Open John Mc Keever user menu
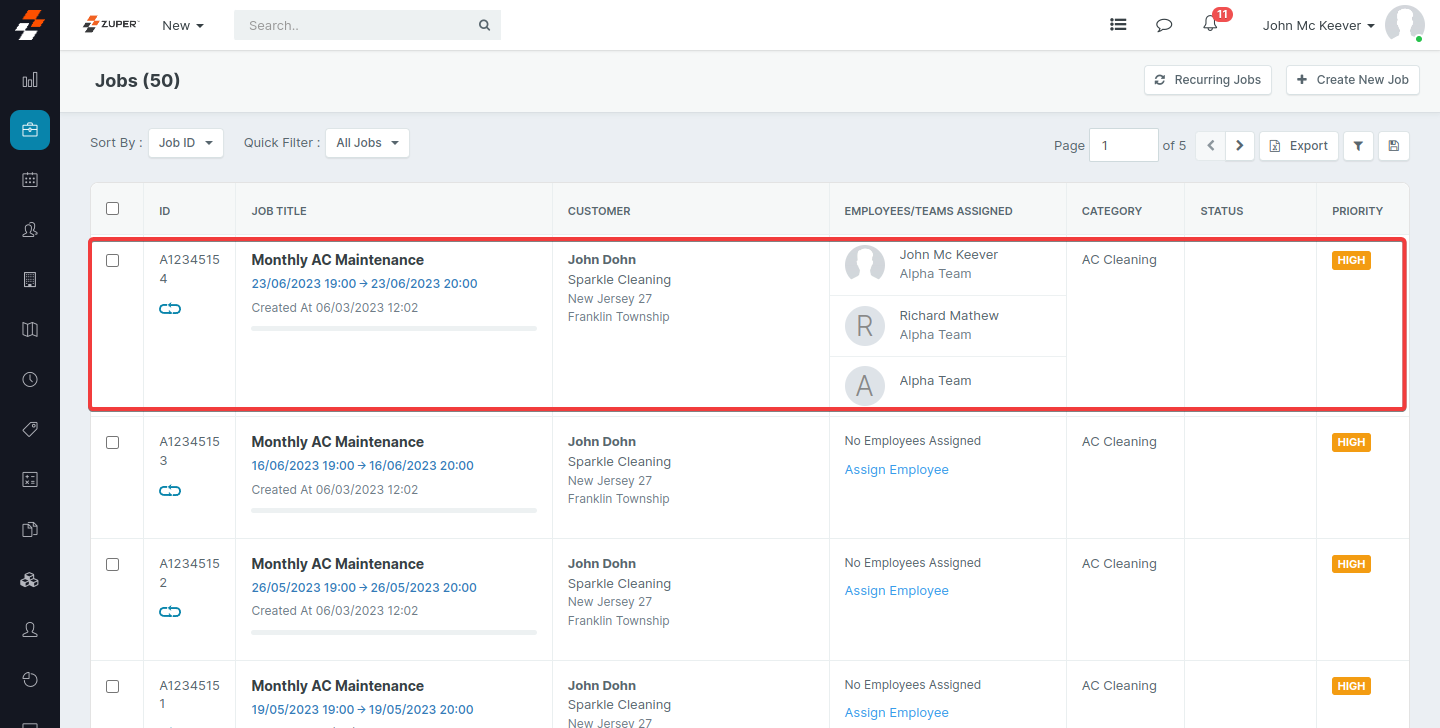1440x728 pixels. [1318, 25]
